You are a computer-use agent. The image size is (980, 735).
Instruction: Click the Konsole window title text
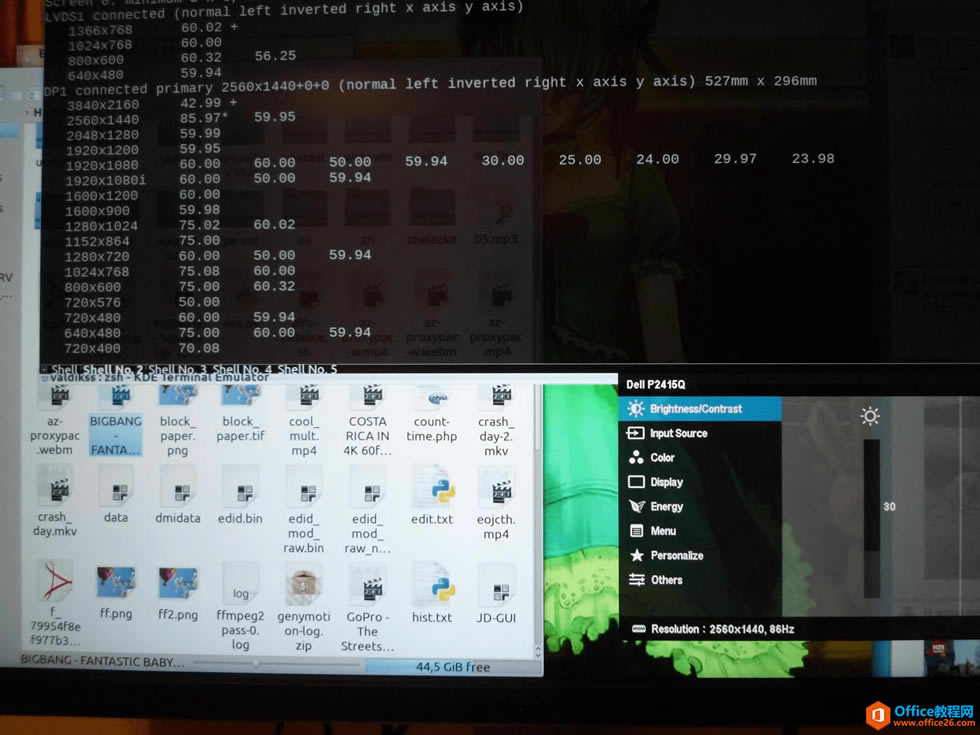click(x=159, y=378)
